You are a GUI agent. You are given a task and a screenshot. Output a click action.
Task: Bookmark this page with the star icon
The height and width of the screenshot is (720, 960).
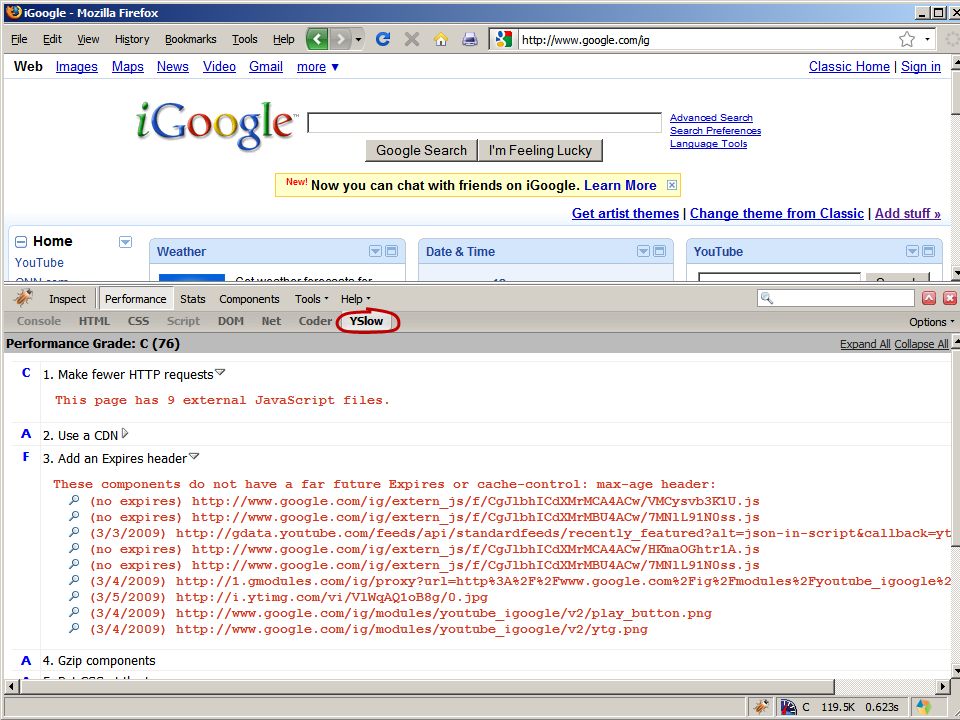pos(907,40)
